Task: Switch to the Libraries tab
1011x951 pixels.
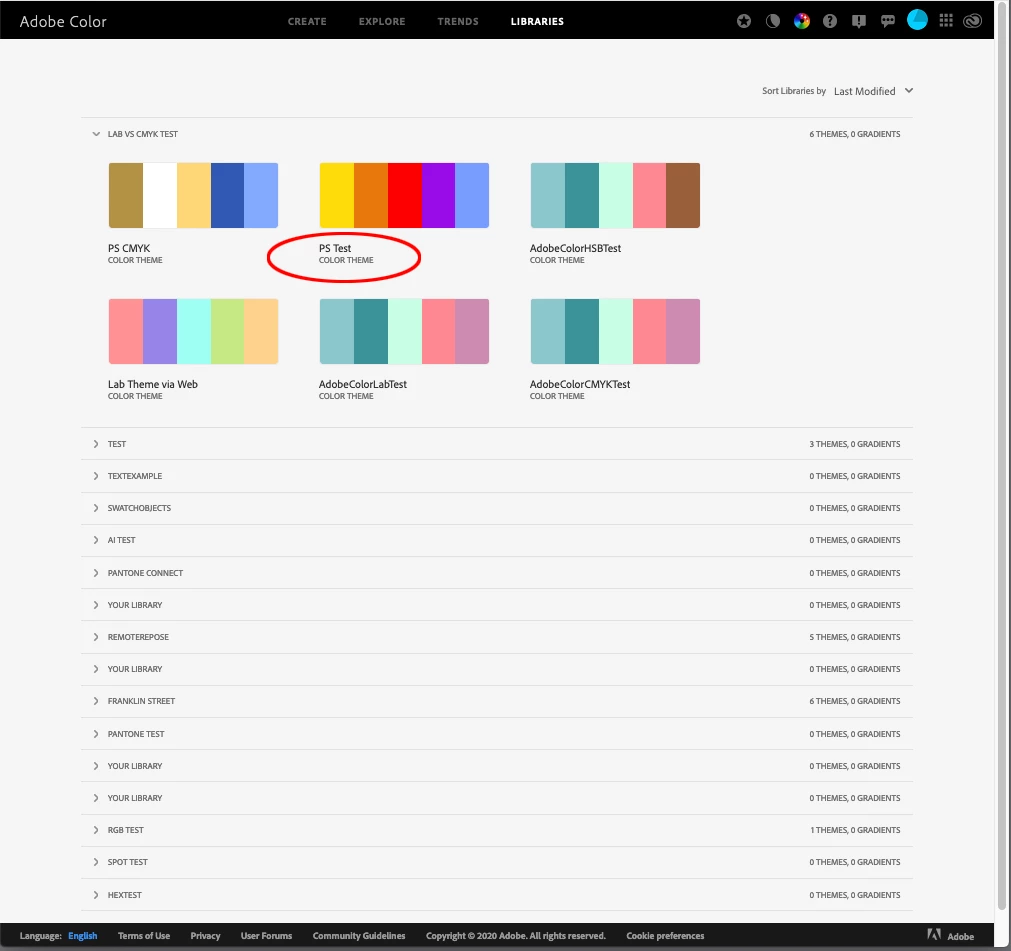Action: [537, 21]
